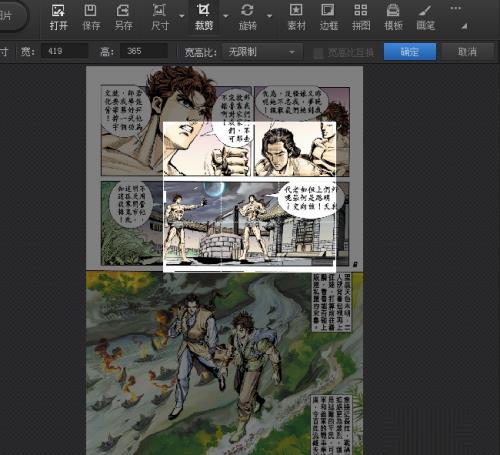
Task: Open the 边框 border tool
Action: click(x=329, y=17)
